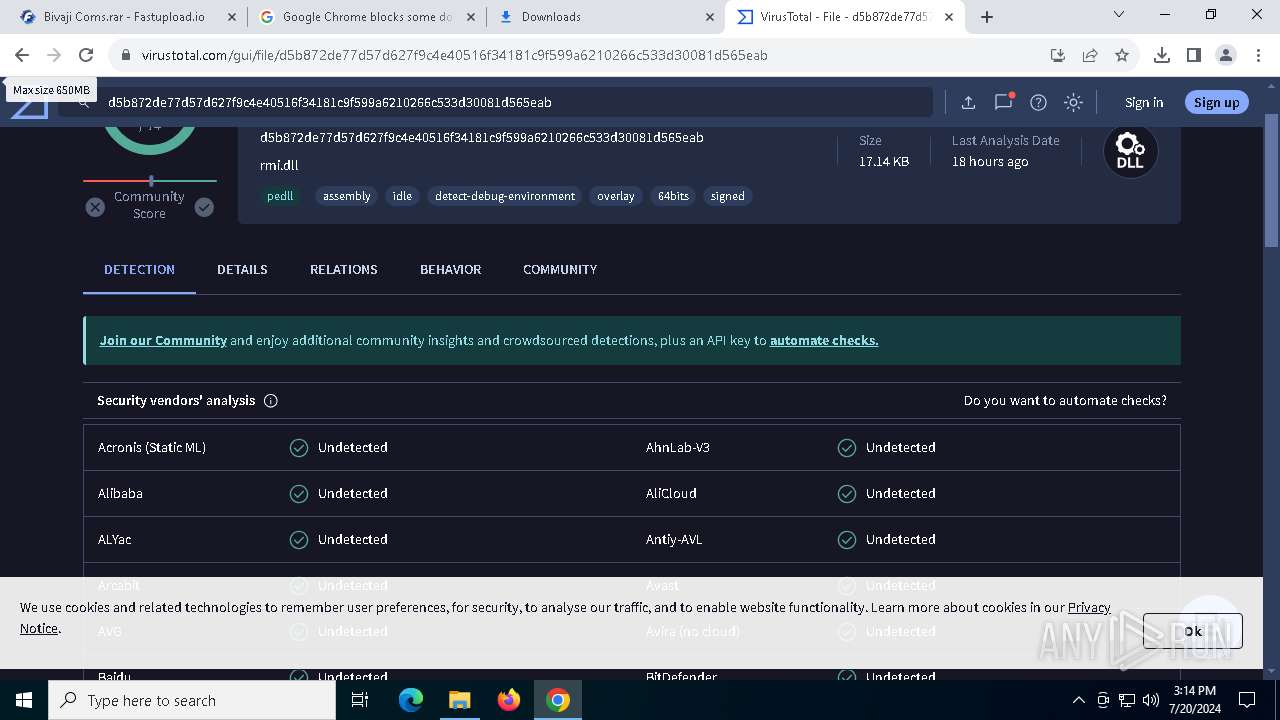Click the browser back arrow

[22, 55]
